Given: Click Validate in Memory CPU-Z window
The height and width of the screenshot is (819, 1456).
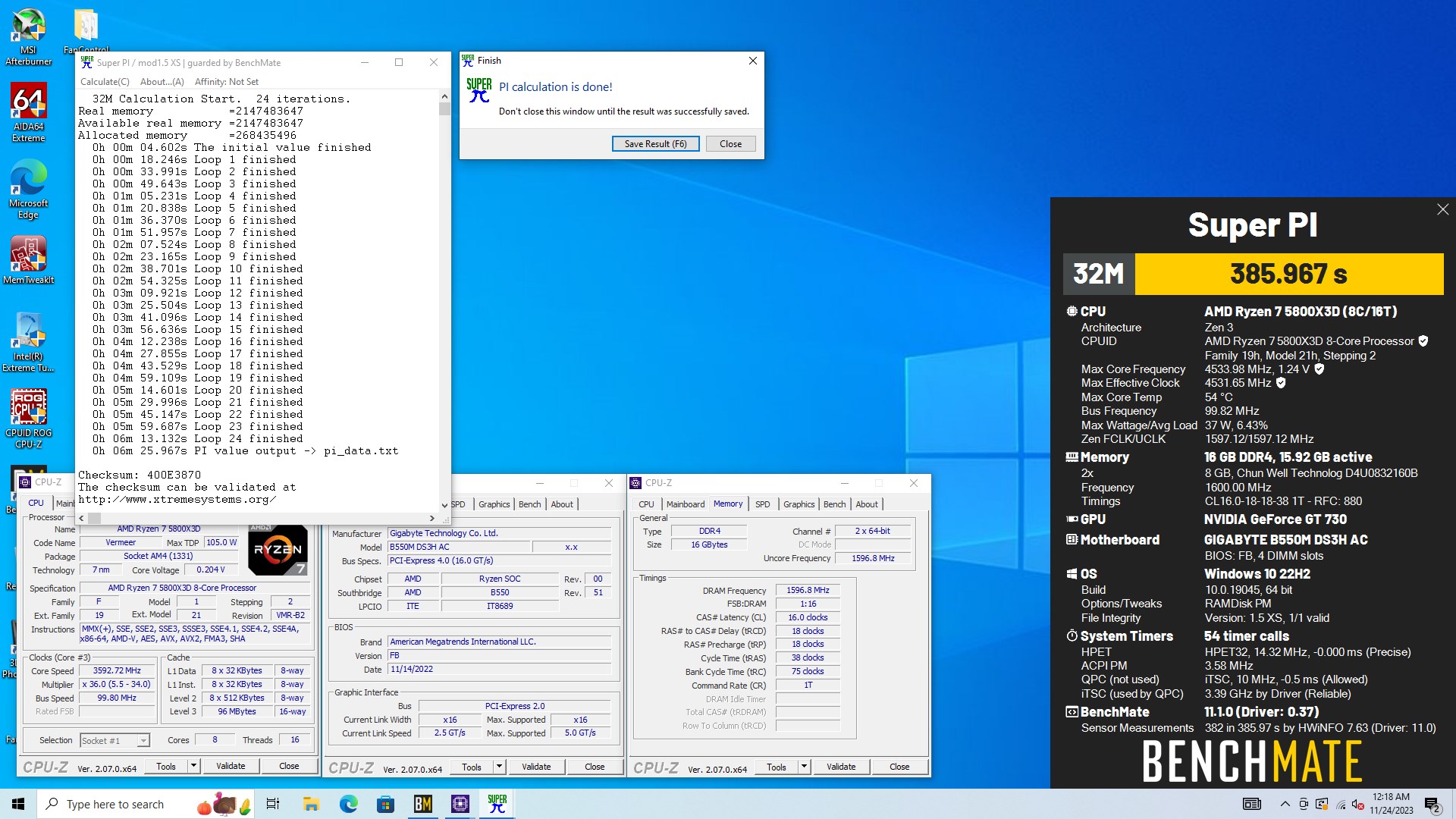Looking at the screenshot, I should 840,767.
